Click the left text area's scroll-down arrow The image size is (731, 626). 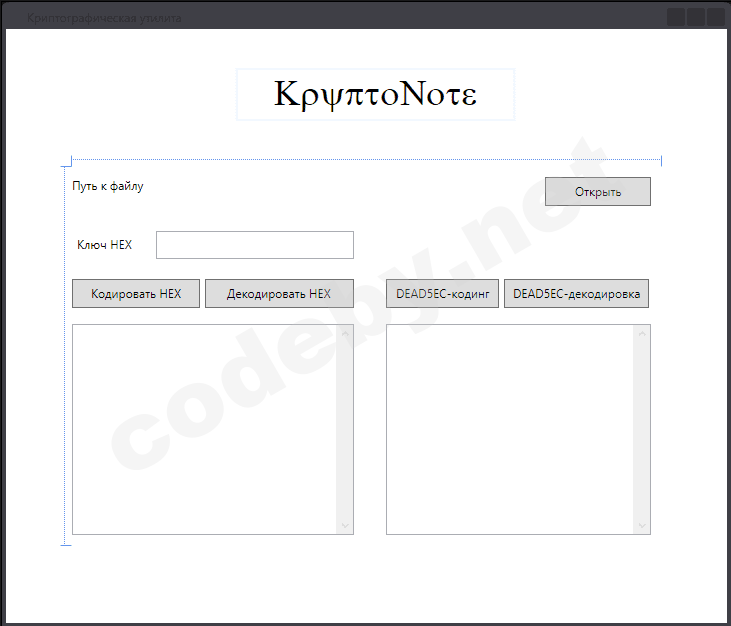[x=345, y=526]
